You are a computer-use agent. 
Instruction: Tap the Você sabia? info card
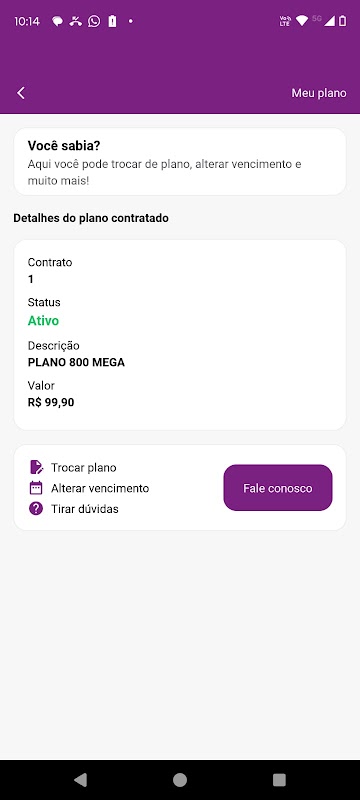[180, 162]
